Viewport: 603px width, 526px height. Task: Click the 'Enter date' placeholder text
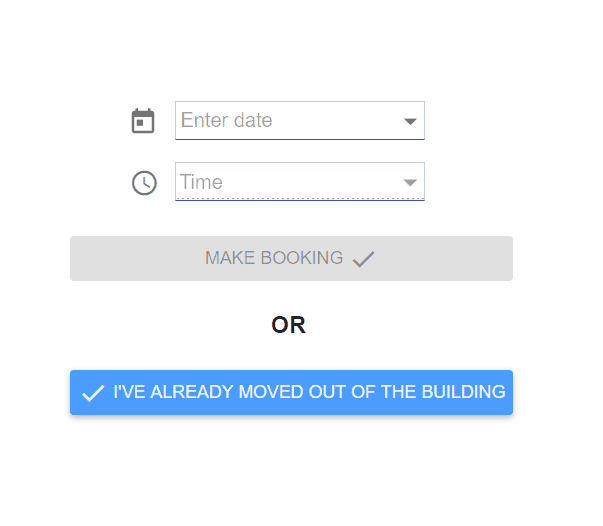pos(227,120)
